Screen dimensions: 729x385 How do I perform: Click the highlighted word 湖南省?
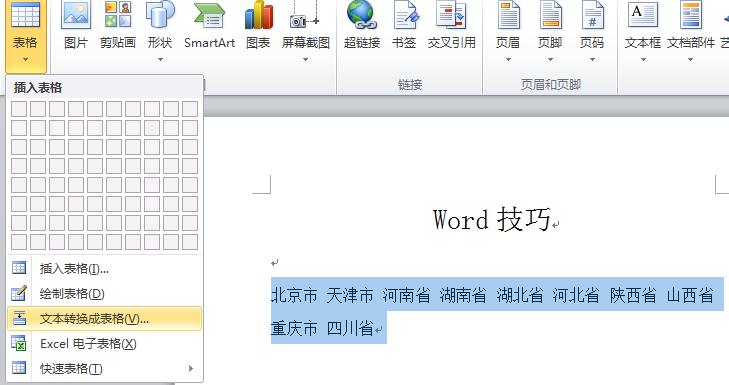point(463,295)
